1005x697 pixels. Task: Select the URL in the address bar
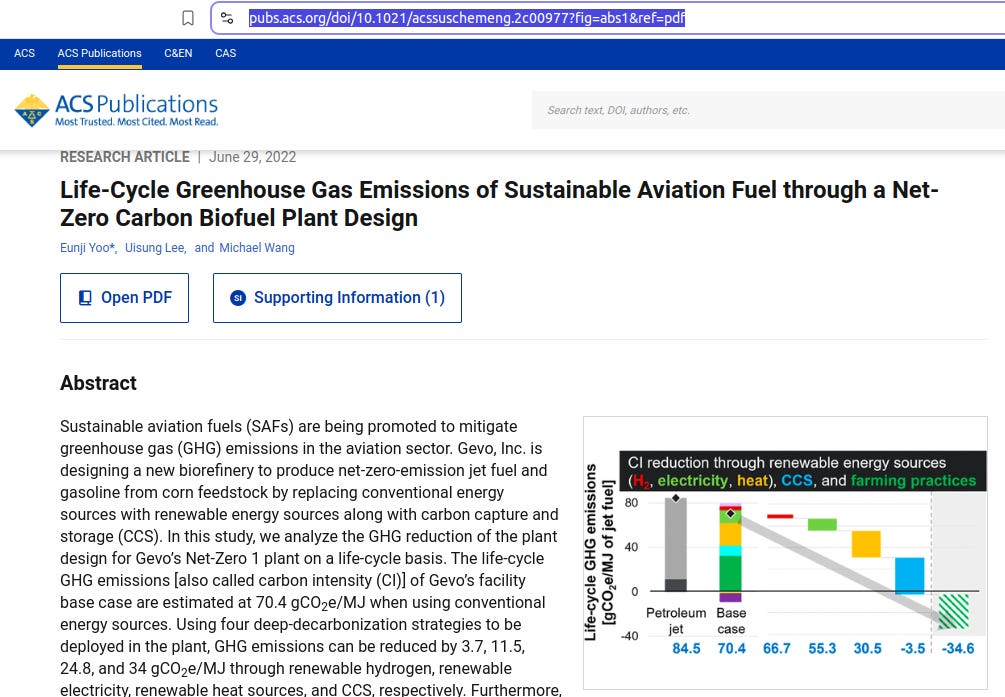467,18
